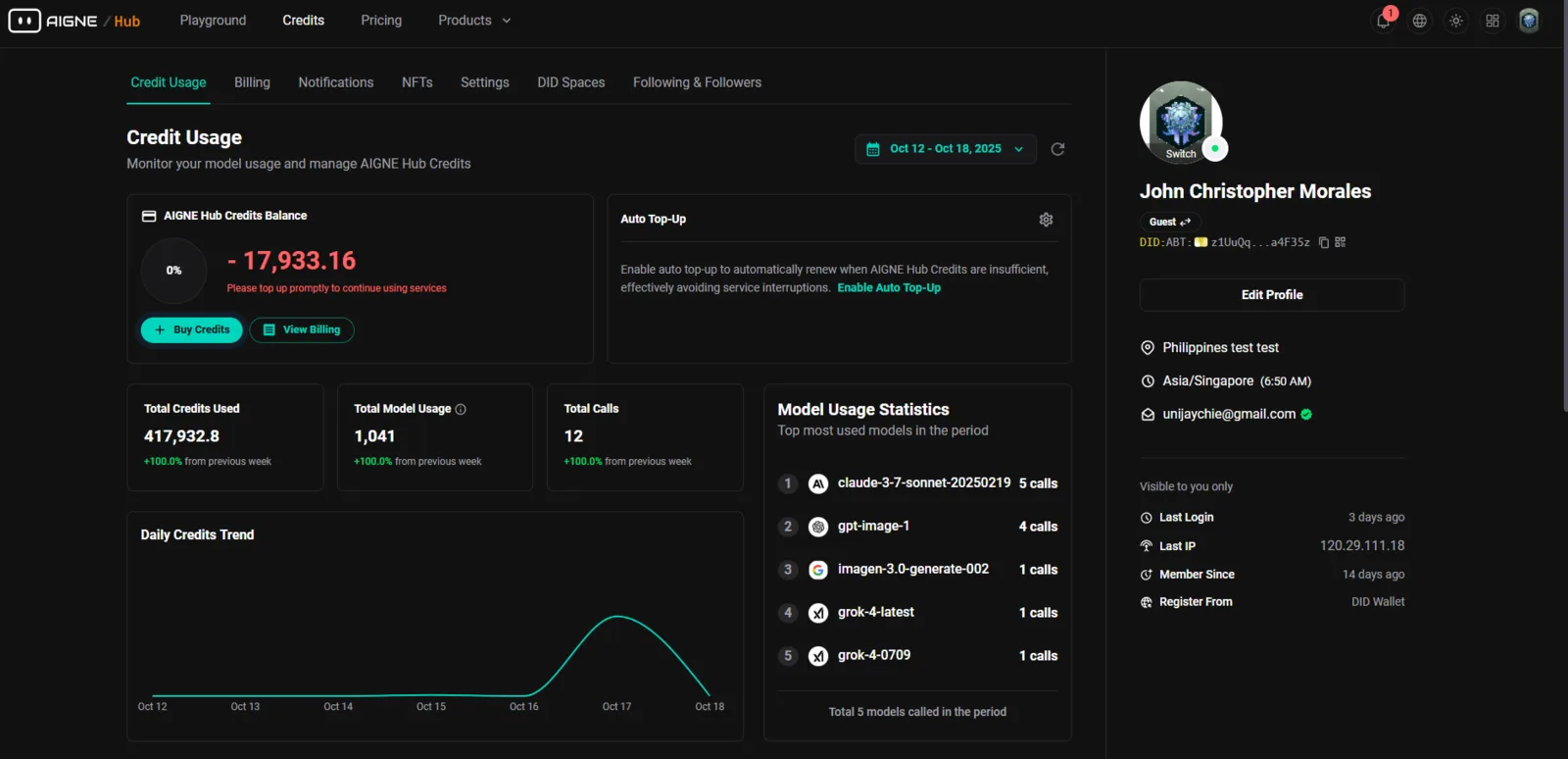This screenshot has height=759, width=1568.
Task: Click the Enable Auto Top-Up link
Action: 889,288
